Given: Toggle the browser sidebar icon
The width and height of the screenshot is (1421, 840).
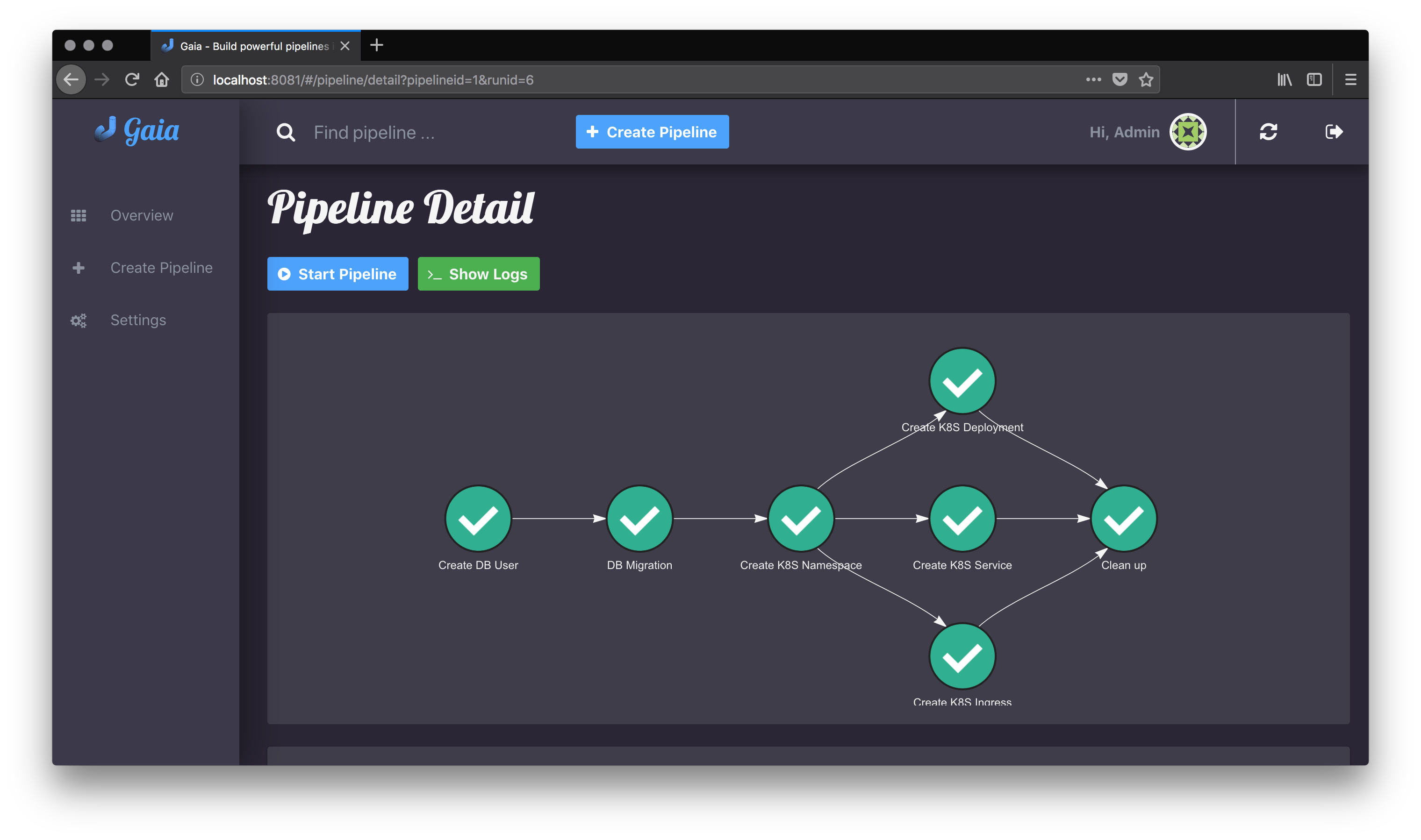Looking at the screenshot, I should point(1314,80).
